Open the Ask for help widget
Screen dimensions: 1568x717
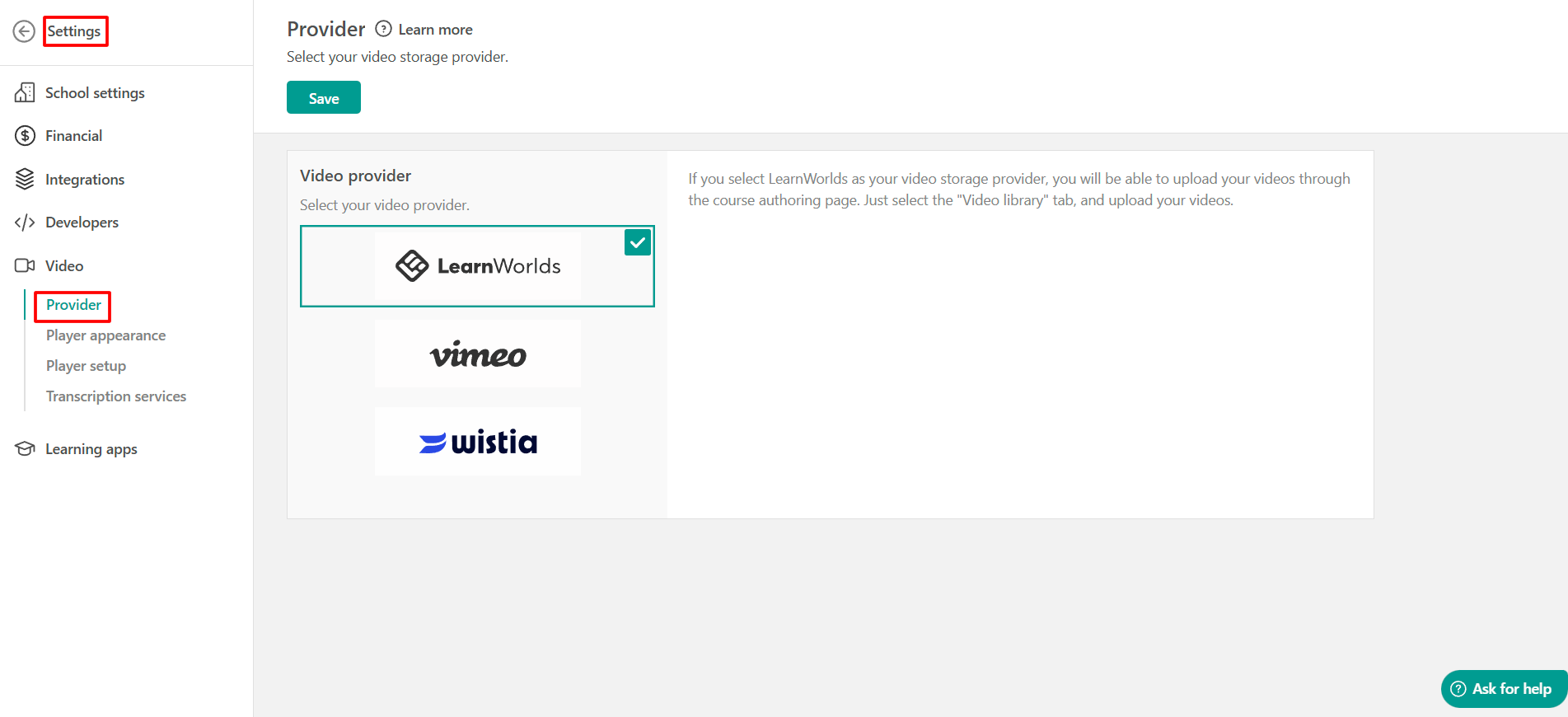click(1504, 689)
